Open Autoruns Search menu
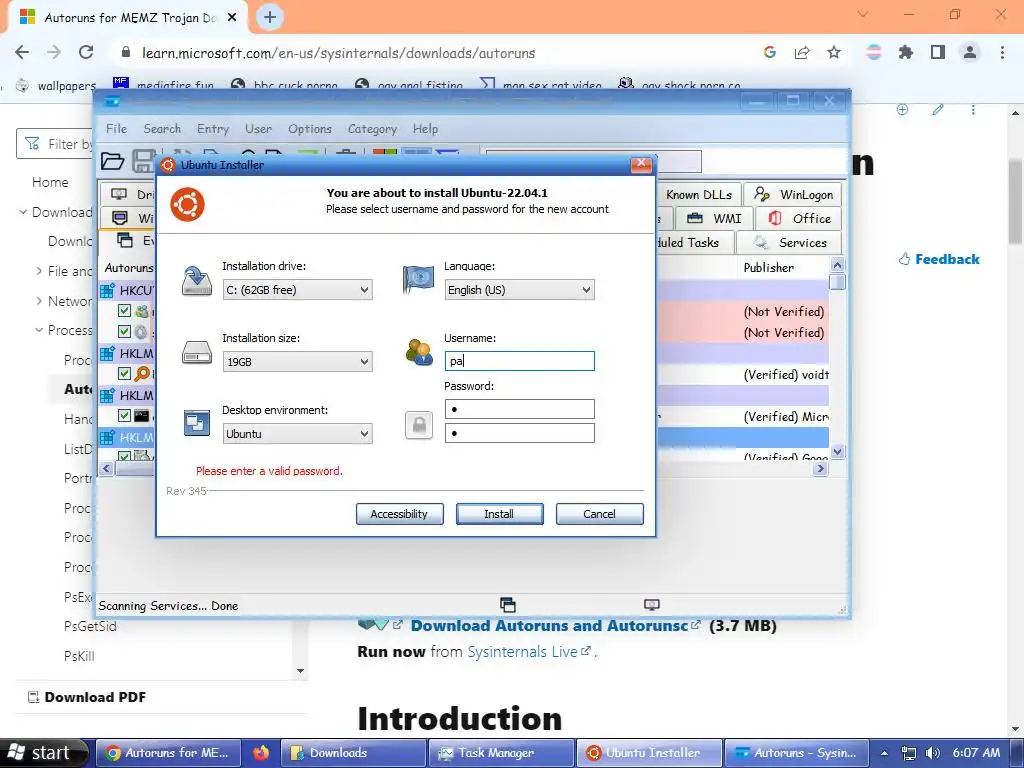The image size is (1024, 768). tap(162, 129)
